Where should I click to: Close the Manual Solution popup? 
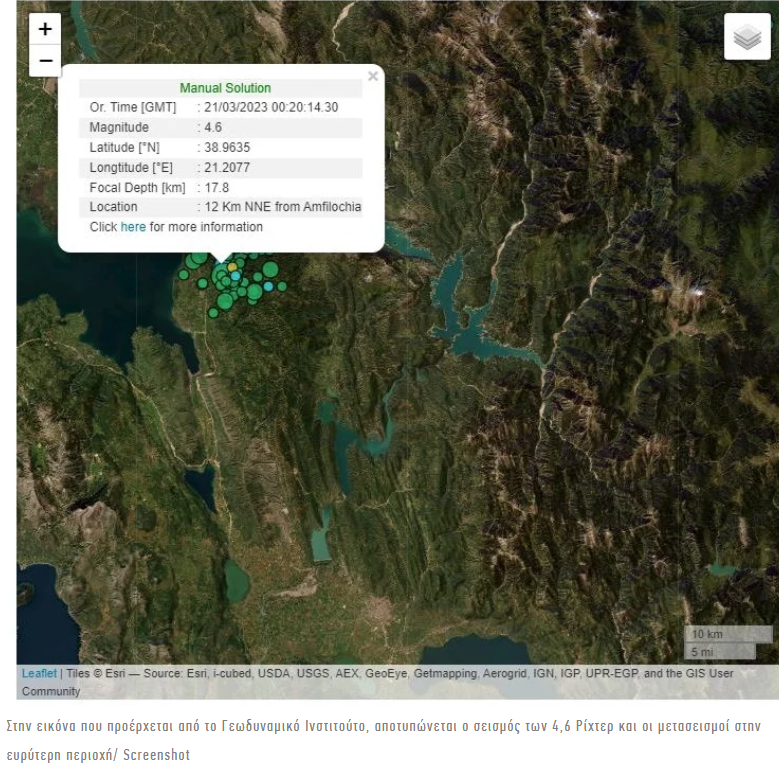(x=373, y=76)
